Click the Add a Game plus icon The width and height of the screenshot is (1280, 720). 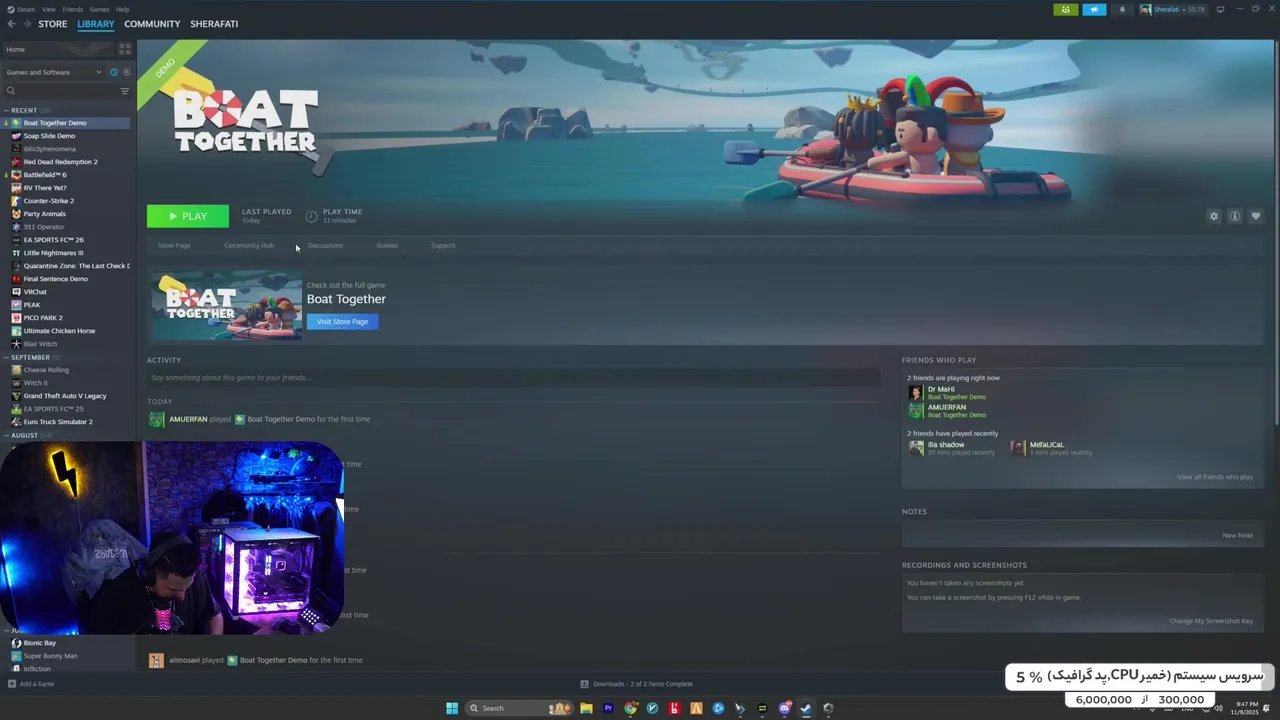(12, 684)
